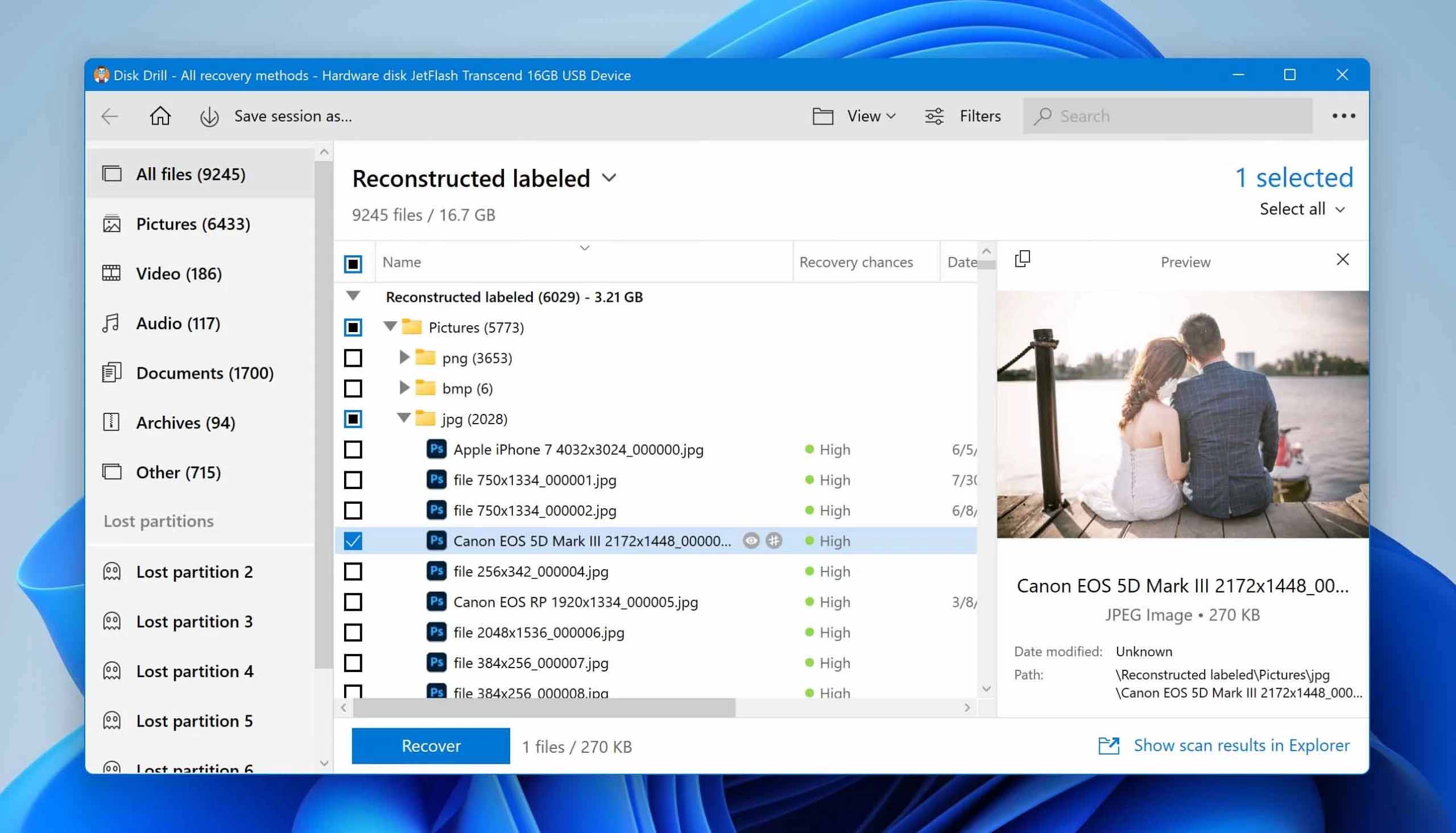Click the Show scan results export icon

click(x=1108, y=745)
